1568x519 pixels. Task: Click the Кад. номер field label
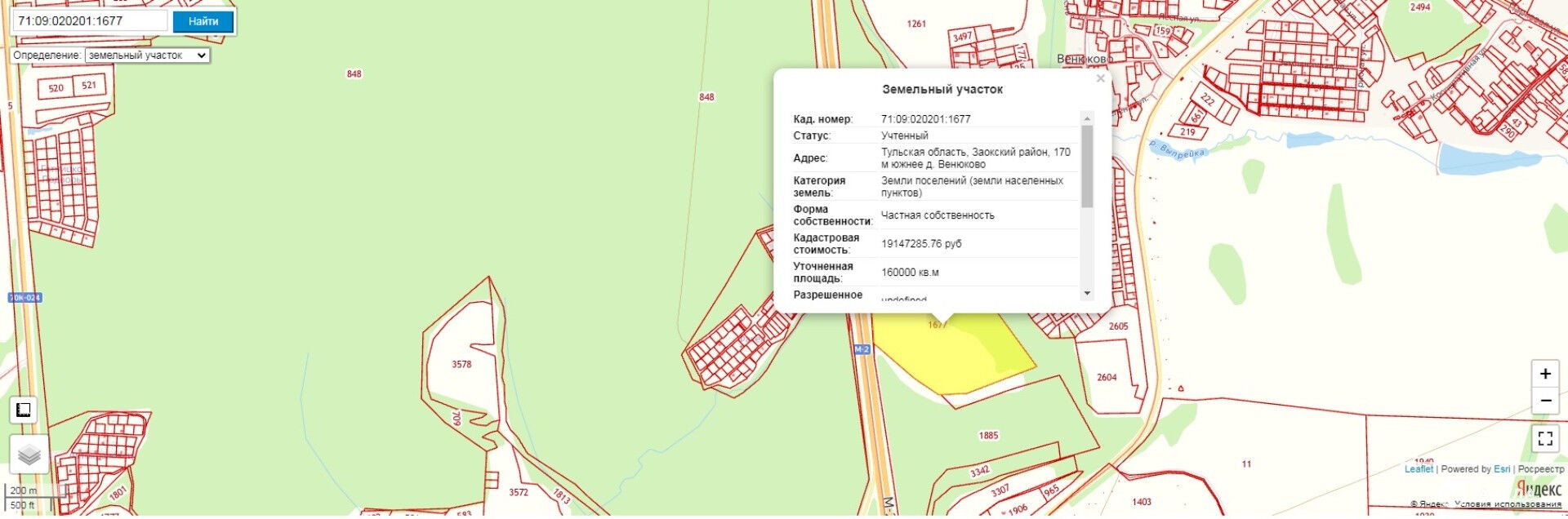click(x=822, y=119)
